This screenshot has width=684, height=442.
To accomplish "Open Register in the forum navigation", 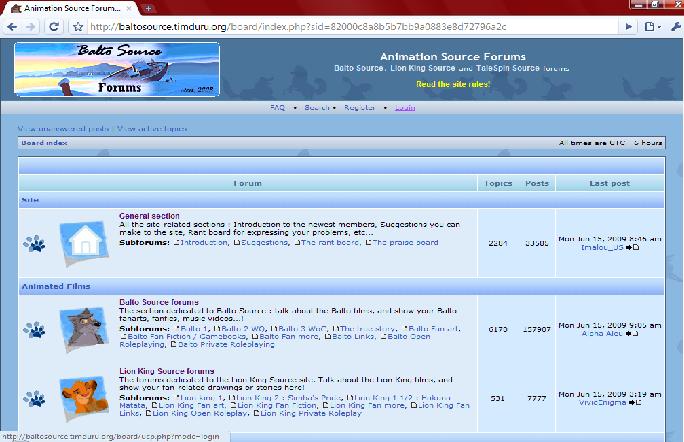I will point(359,107).
